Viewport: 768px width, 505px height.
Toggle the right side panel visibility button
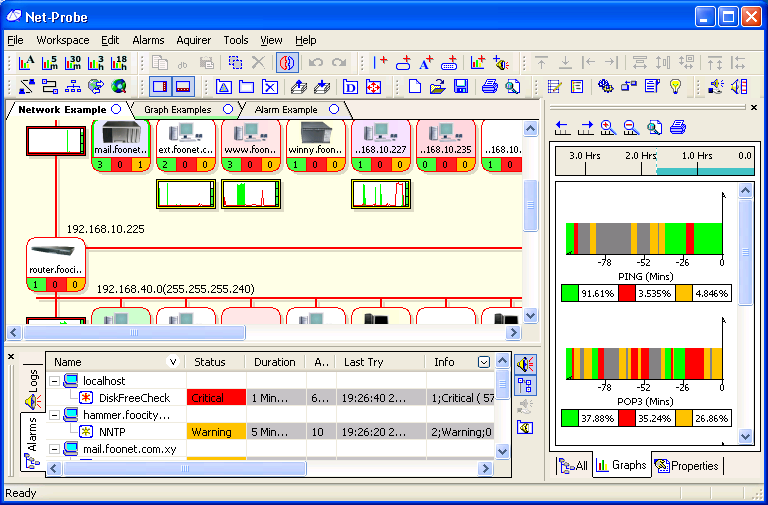[160, 87]
